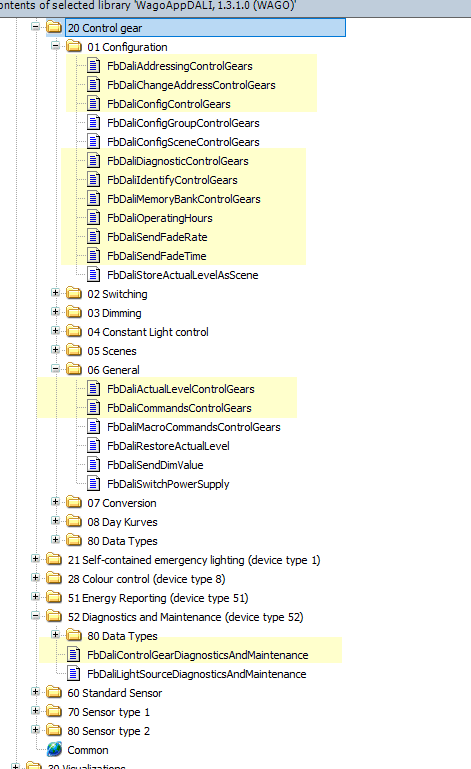Click the FbDaliMemoryBankControlGears document icon
Viewport: 471px width, 769px height.
click(94, 199)
